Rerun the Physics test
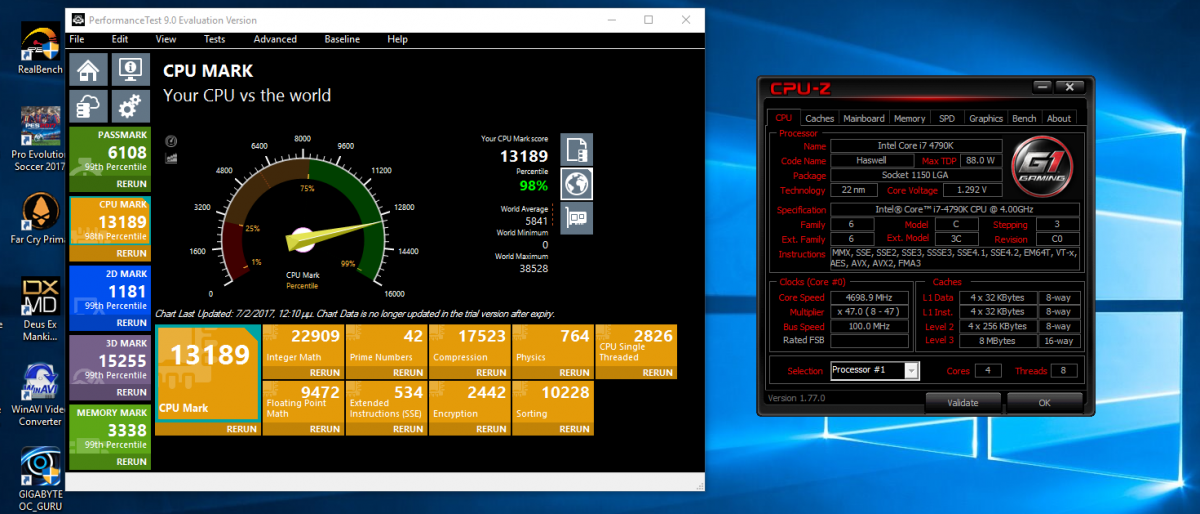 click(x=573, y=372)
